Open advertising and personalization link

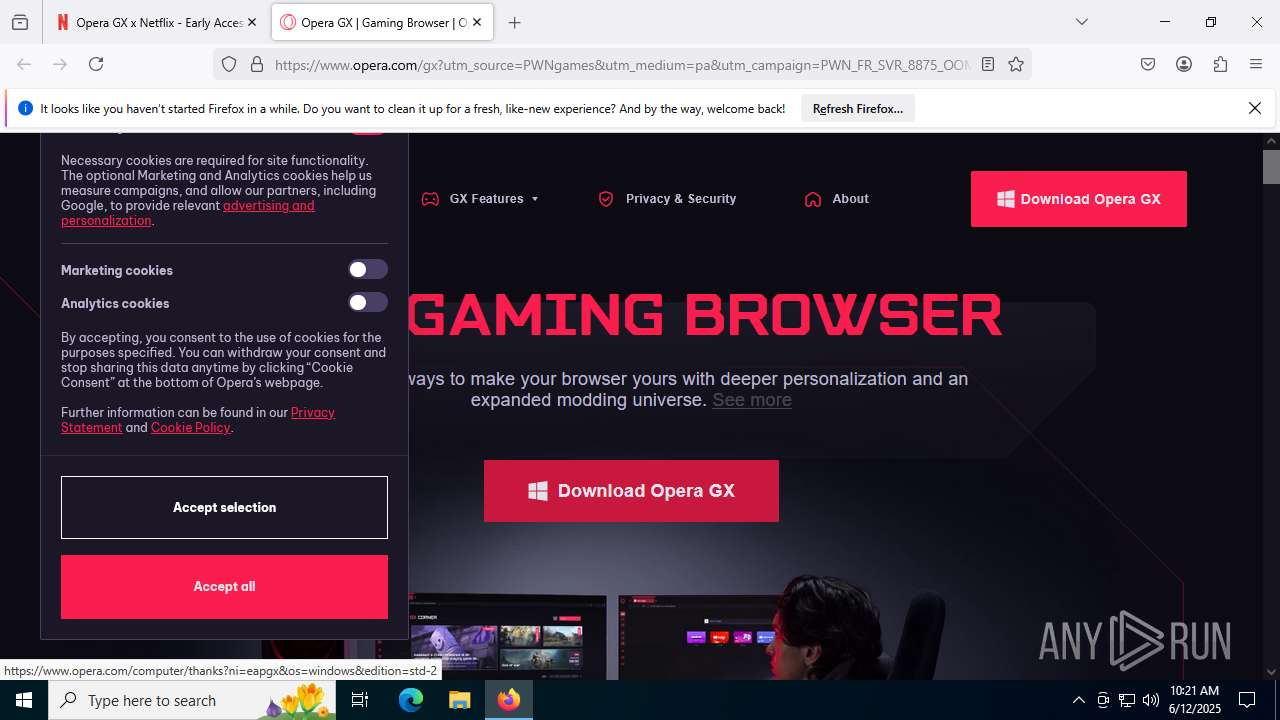188,213
